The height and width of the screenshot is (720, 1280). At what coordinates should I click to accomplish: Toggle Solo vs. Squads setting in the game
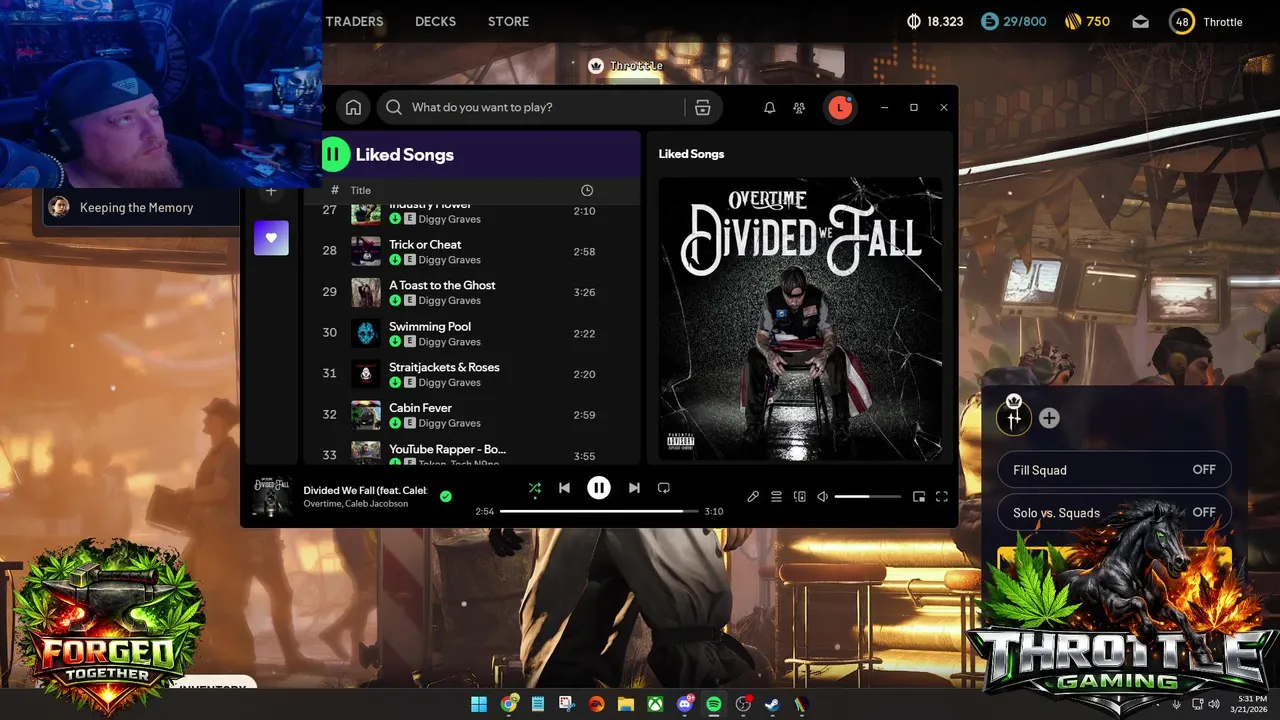click(1114, 513)
